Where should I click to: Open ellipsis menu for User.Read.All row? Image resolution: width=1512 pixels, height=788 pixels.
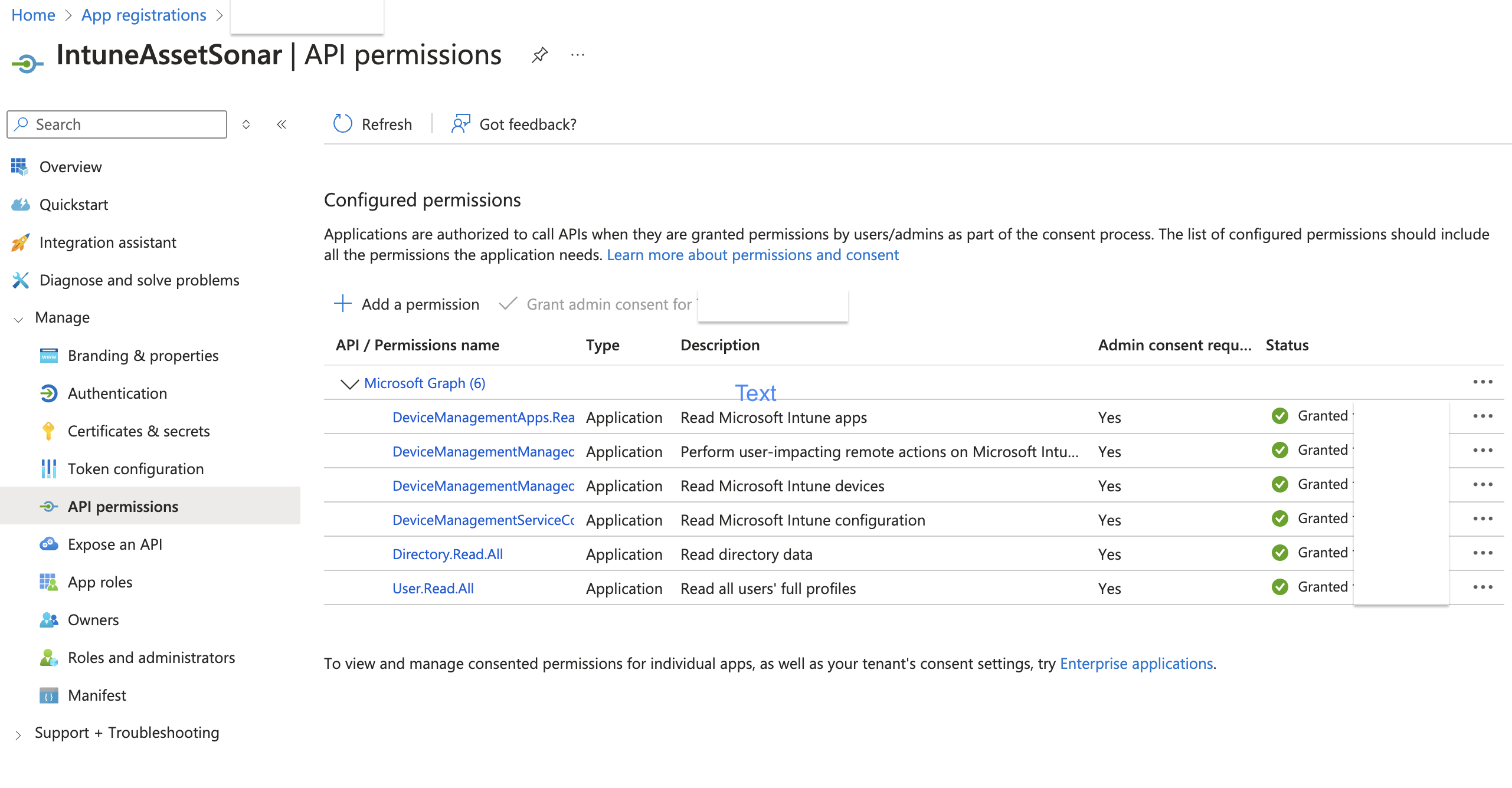[x=1482, y=587]
